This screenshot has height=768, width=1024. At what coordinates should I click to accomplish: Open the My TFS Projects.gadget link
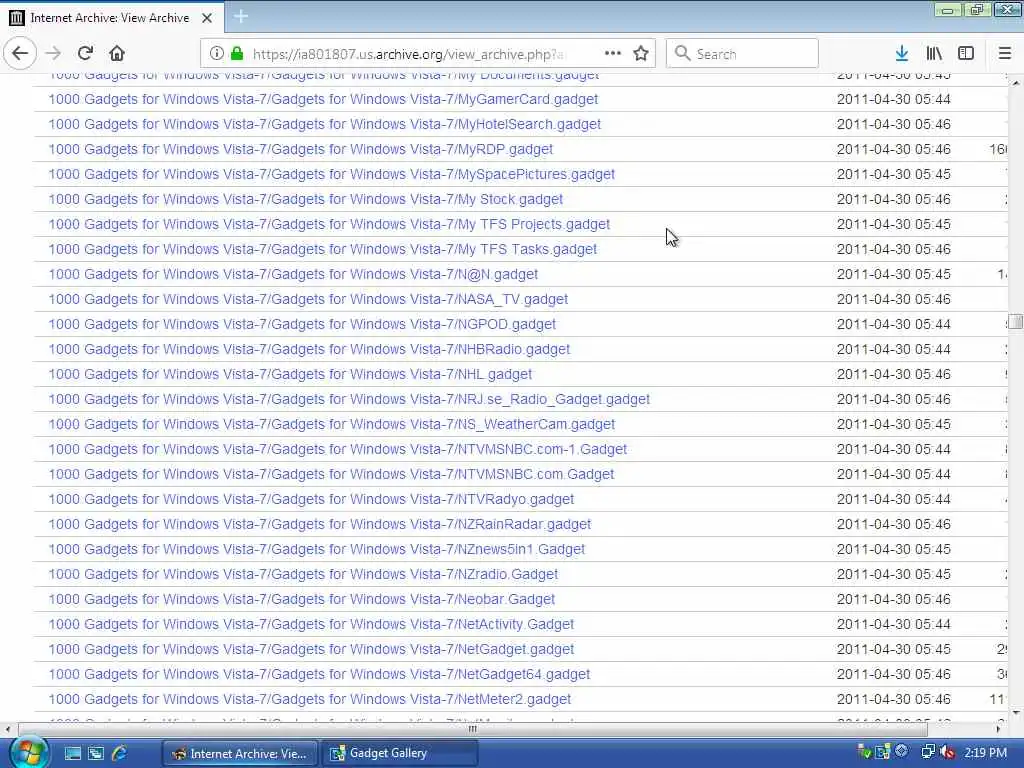[x=329, y=224]
